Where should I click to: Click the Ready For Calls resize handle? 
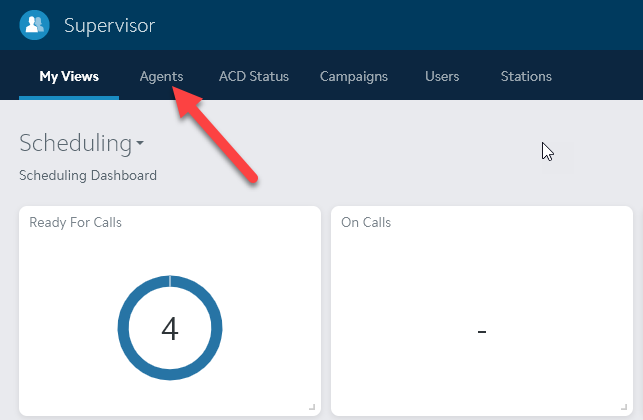pyautogui.click(x=312, y=407)
